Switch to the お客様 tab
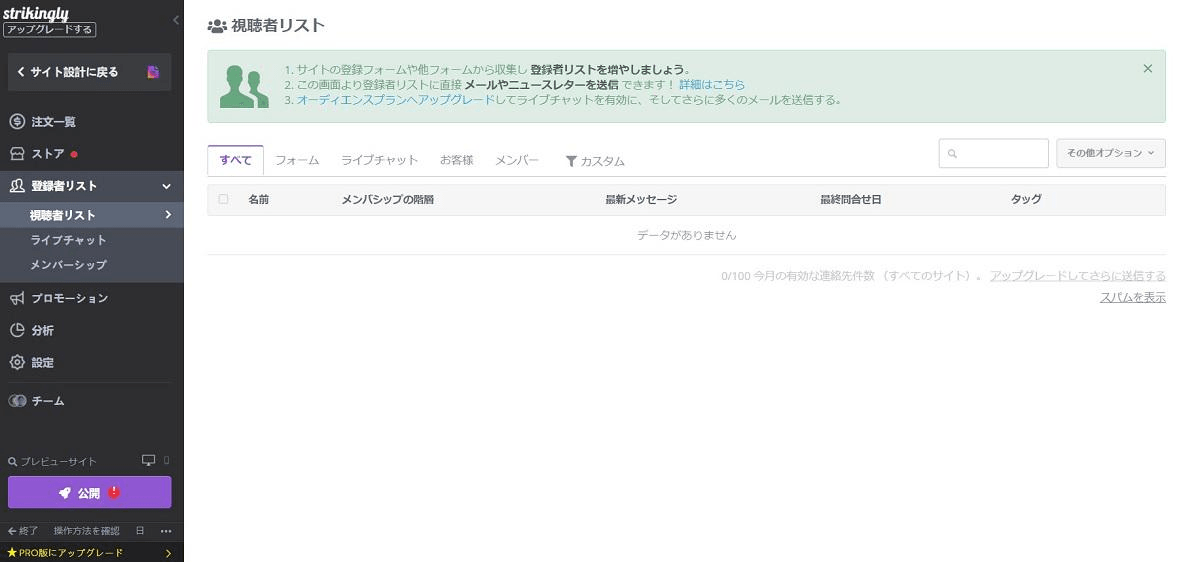Screen dimensions: 1188x562 pos(457,161)
